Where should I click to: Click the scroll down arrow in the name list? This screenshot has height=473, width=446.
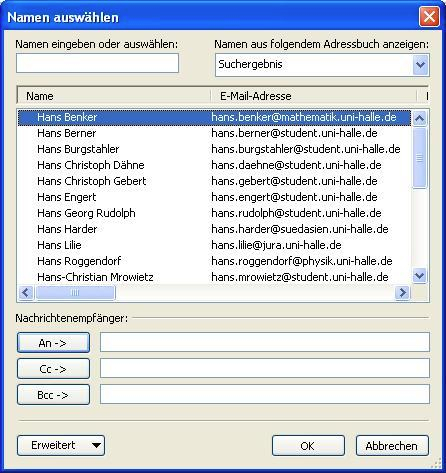point(419,276)
